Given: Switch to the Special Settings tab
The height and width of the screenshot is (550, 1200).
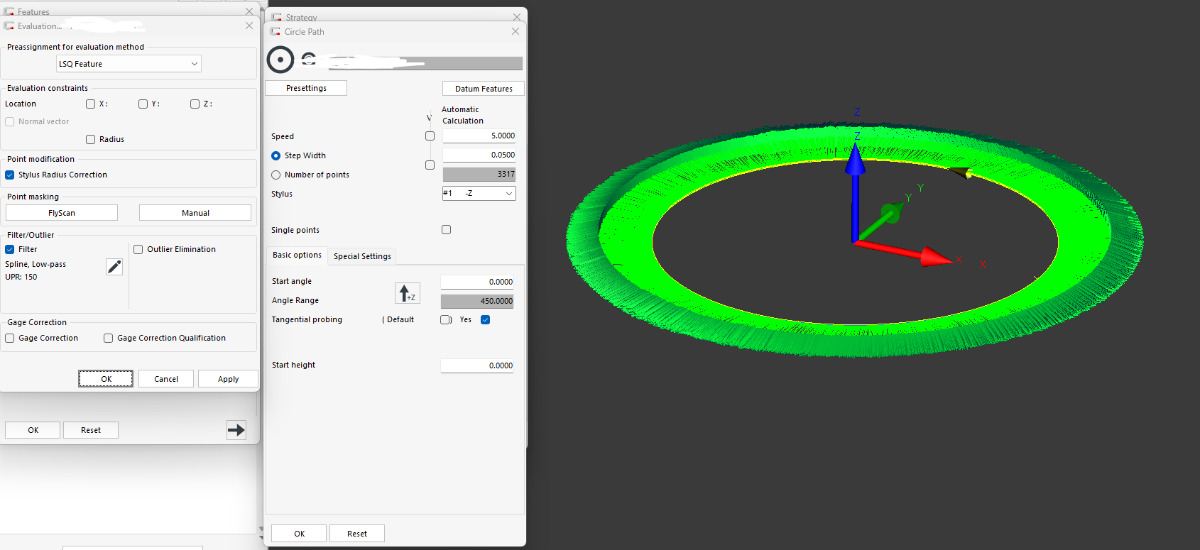Looking at the screenshot, I should 362,256.
